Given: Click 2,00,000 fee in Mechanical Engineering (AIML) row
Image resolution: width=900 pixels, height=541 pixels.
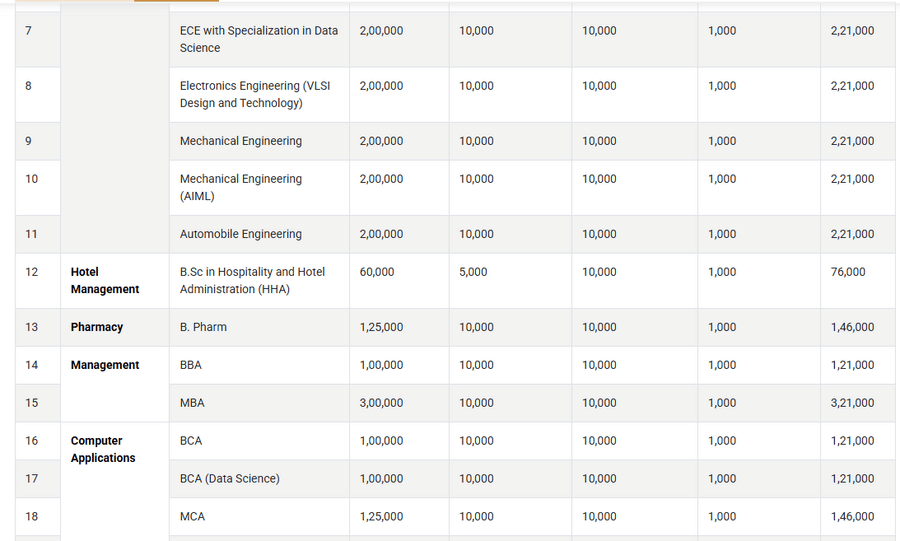Looking at the screenshot, I should [x=381, y=179].
